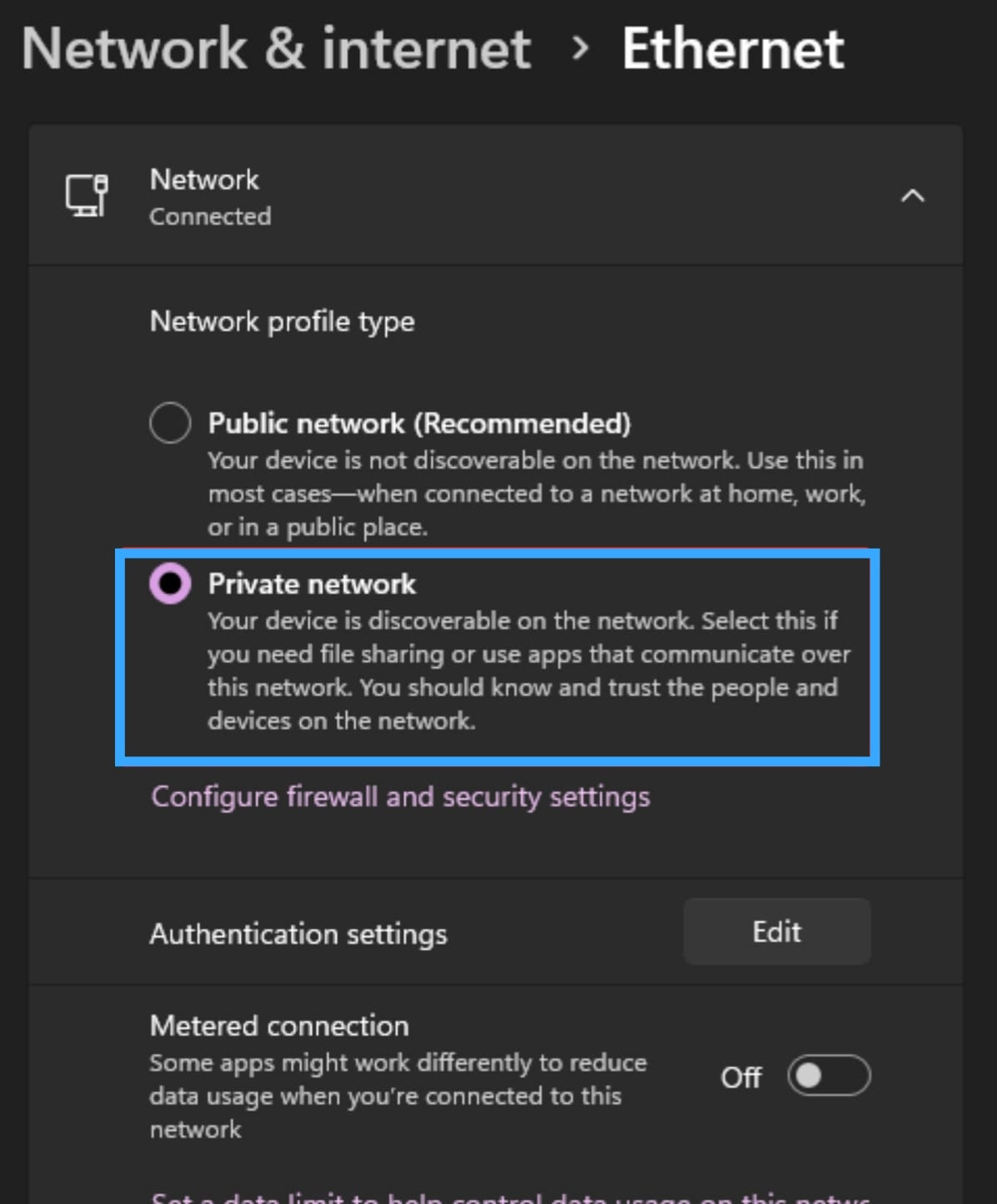Click the Authentication settings label
Screen dimensions: 997x1204
(298, 934)
